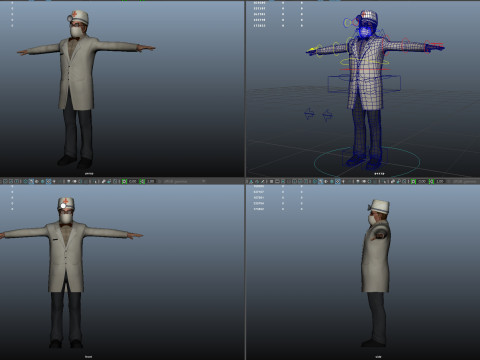
Task: Toggle Wireframe on Shaded in side panel toolbar
Action: tap(332, 181)
